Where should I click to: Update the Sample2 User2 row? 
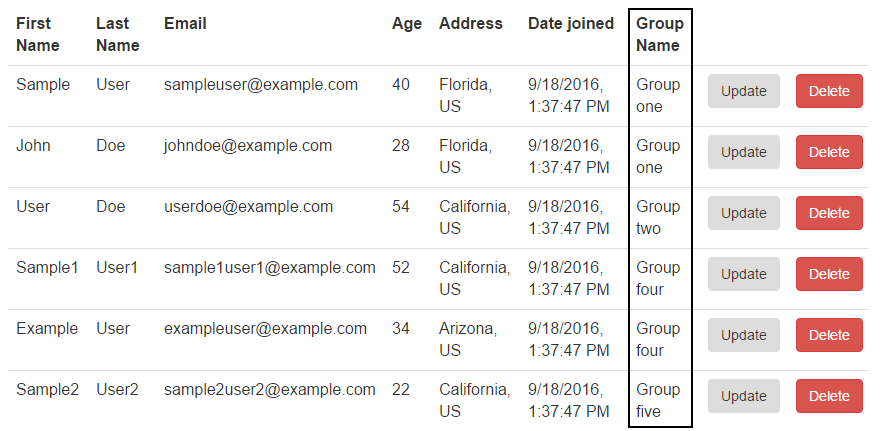[x=743, y=396]
